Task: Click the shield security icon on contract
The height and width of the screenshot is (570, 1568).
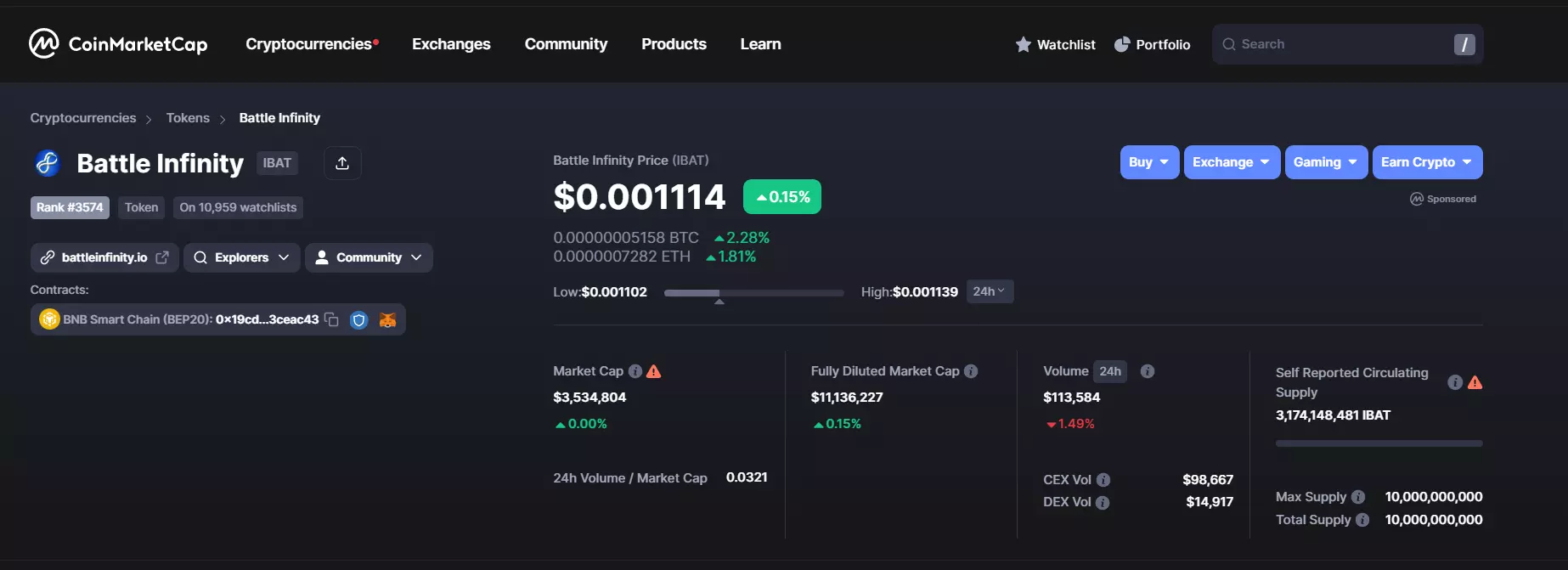Action: click(359, 319)
